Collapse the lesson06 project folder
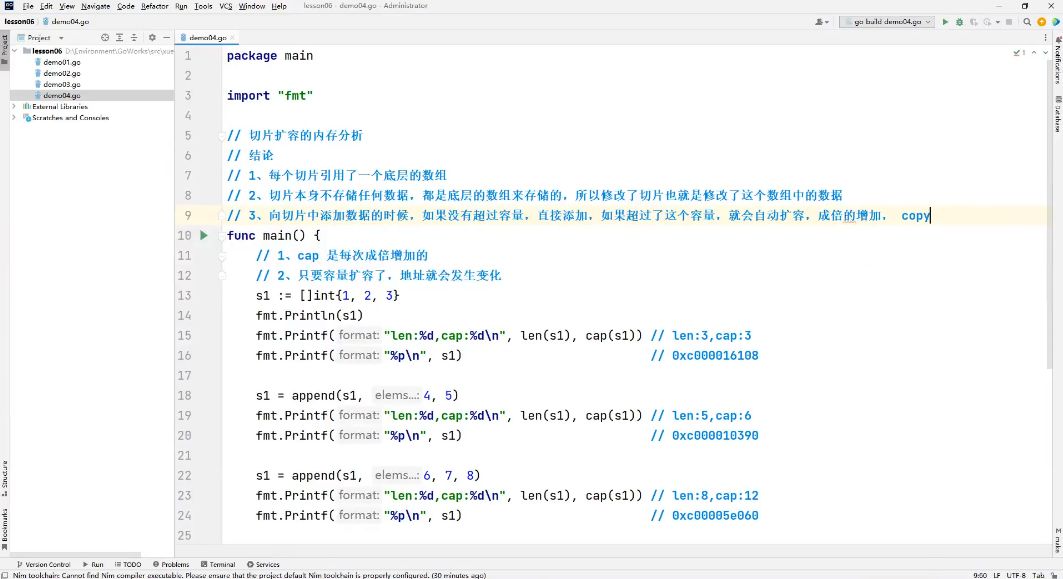 coord(15,51)
